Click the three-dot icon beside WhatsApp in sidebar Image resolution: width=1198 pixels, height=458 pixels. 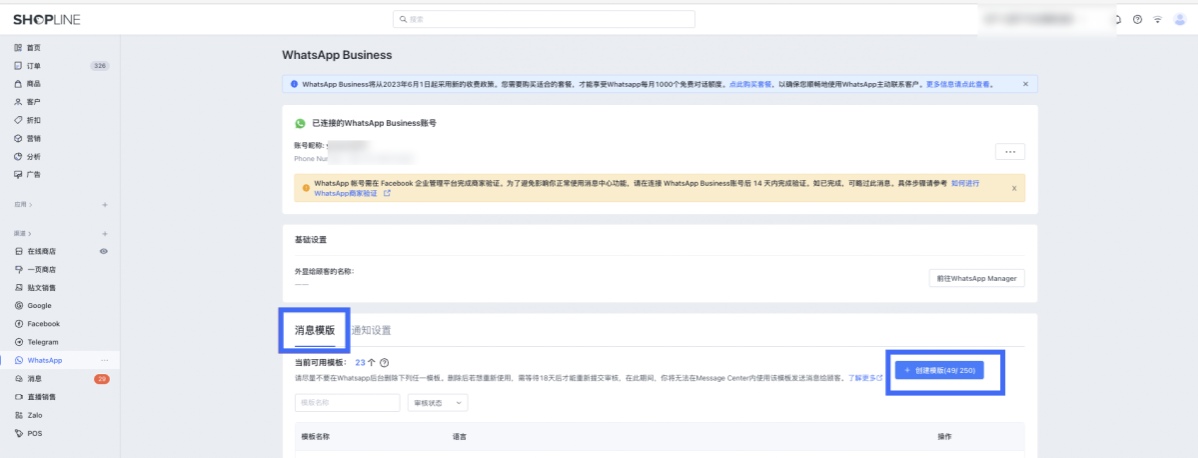105,360
